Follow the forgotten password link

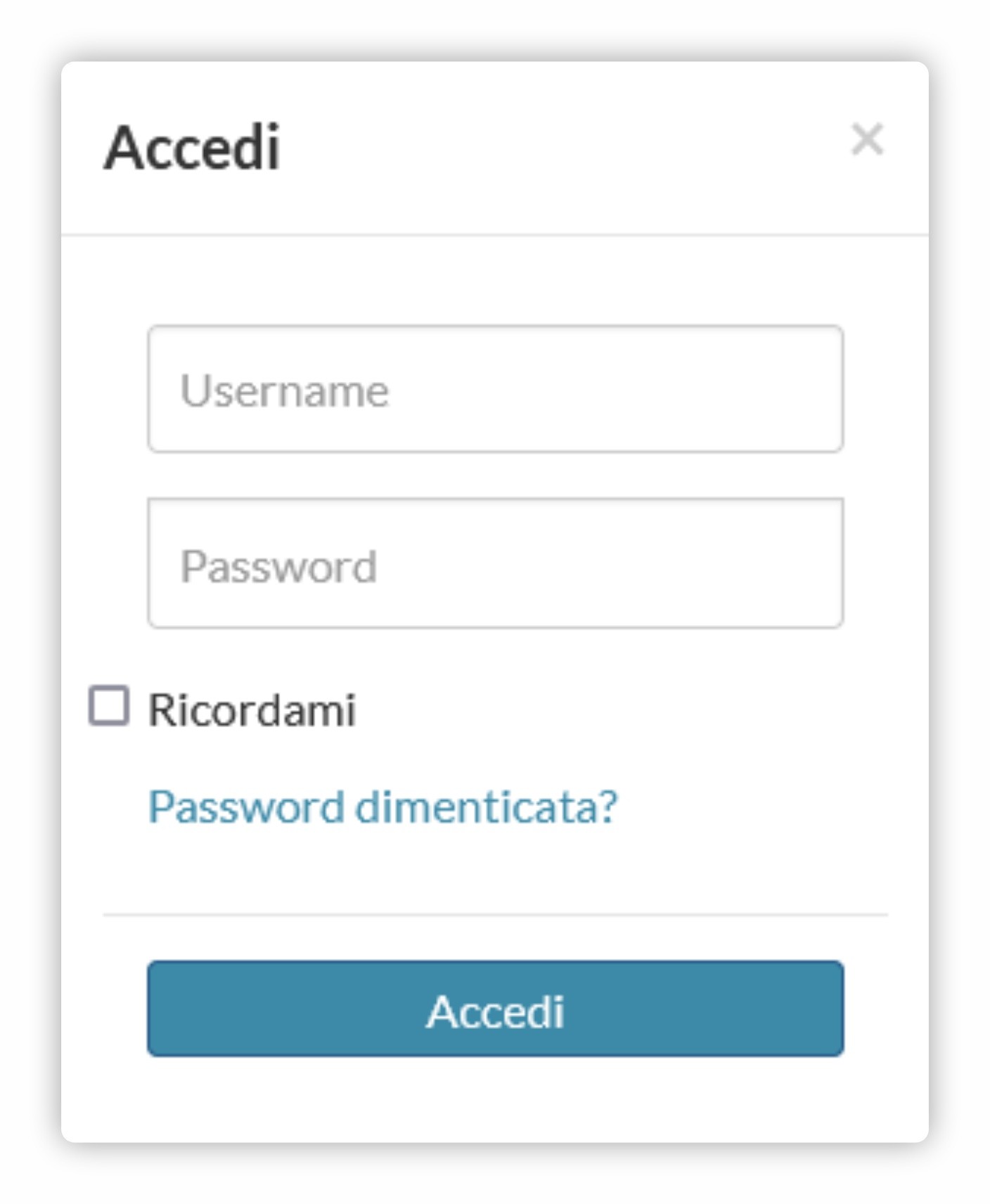tap(382, 806)
